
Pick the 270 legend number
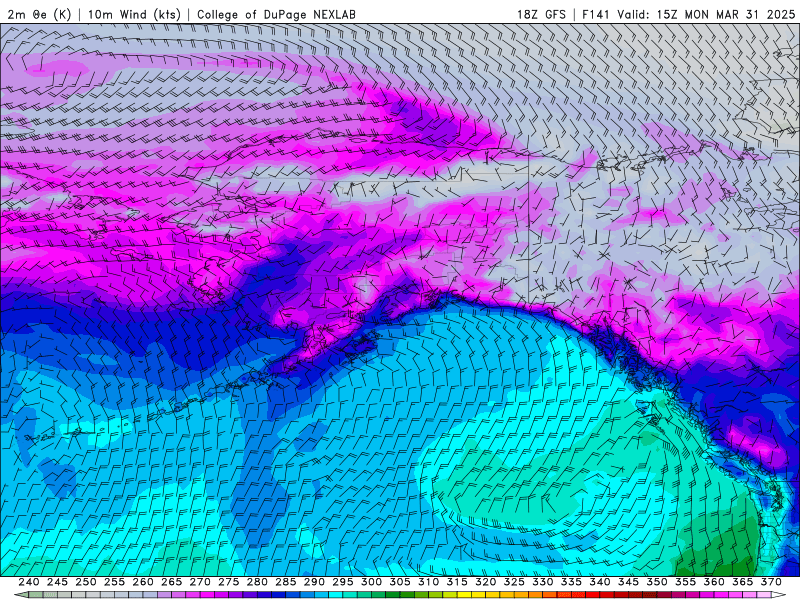200,582
